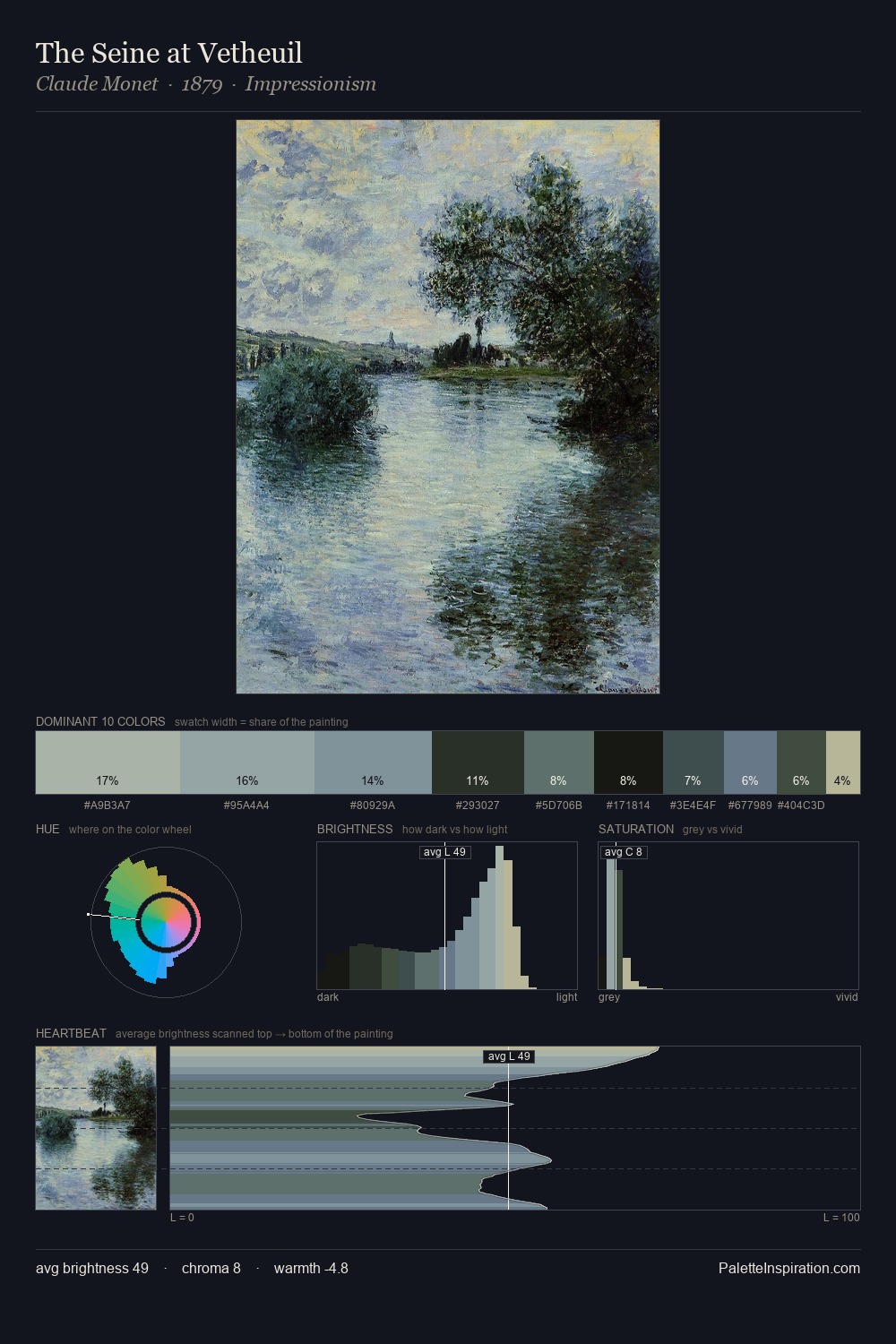Click the tallest brightness histogram bar
Viewport: 896px width, 1344px height.
[499, 918]
